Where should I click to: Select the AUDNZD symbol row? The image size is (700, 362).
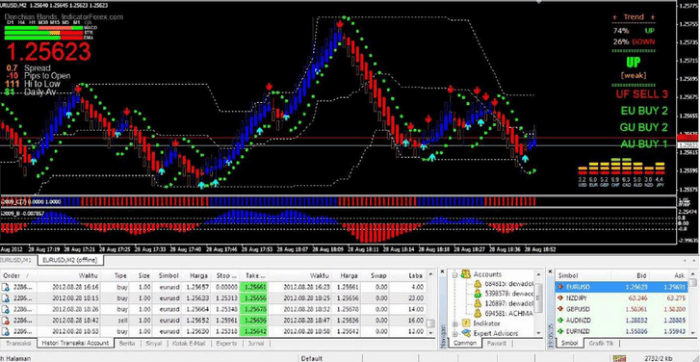tap(621, 320)
